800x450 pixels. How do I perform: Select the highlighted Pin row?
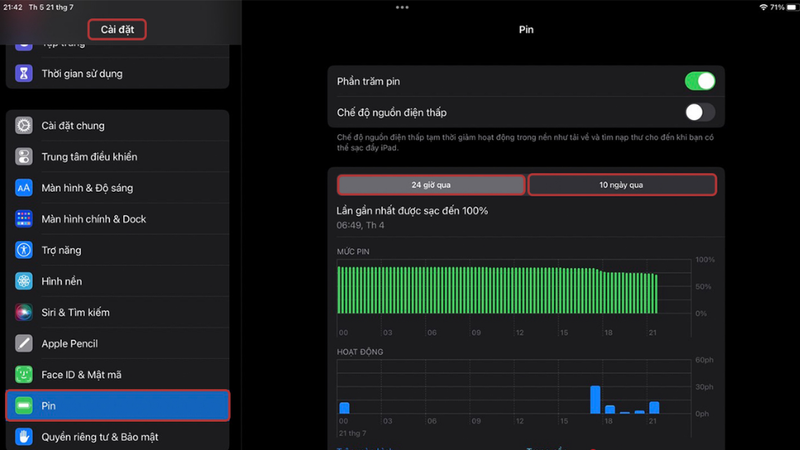117,406
